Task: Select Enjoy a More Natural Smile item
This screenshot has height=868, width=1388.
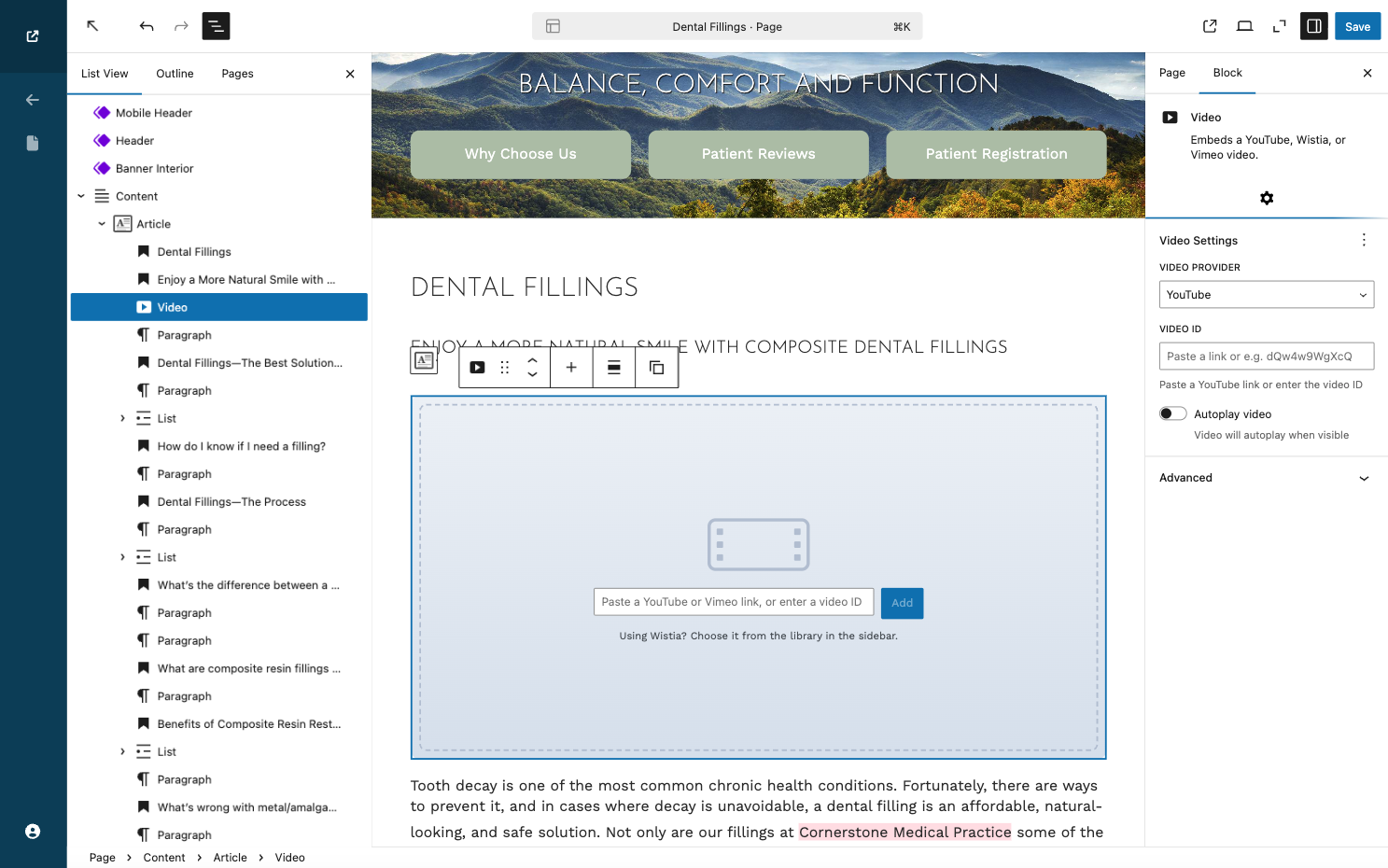Action: [219, 279]
